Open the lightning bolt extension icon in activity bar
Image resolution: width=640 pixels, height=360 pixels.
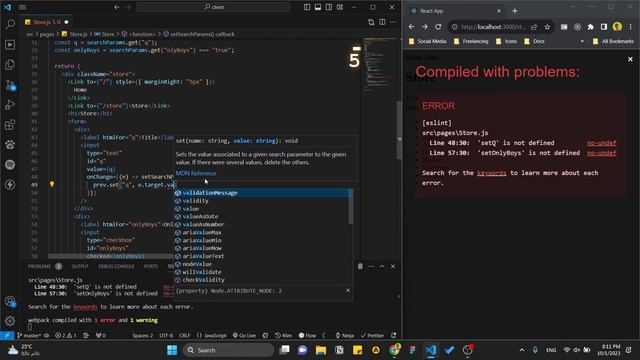10,184
